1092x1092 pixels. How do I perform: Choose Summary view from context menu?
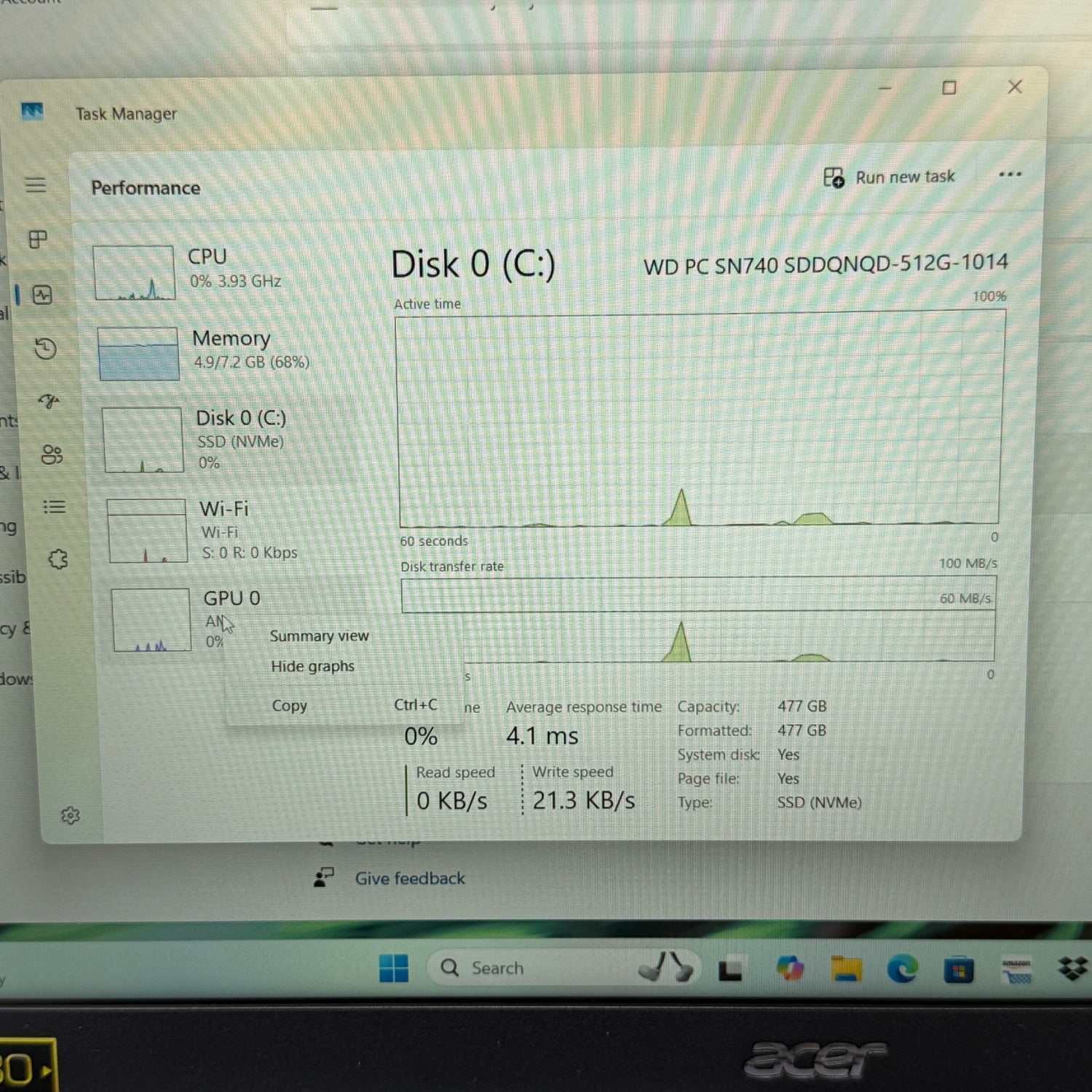[x=319, y=636]
